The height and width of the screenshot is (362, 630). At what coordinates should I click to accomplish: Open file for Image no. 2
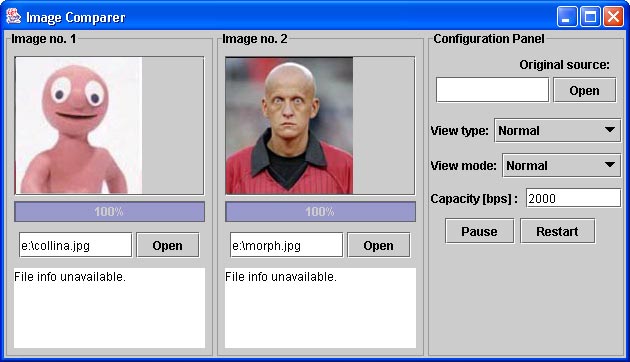(x=378, y=245)
